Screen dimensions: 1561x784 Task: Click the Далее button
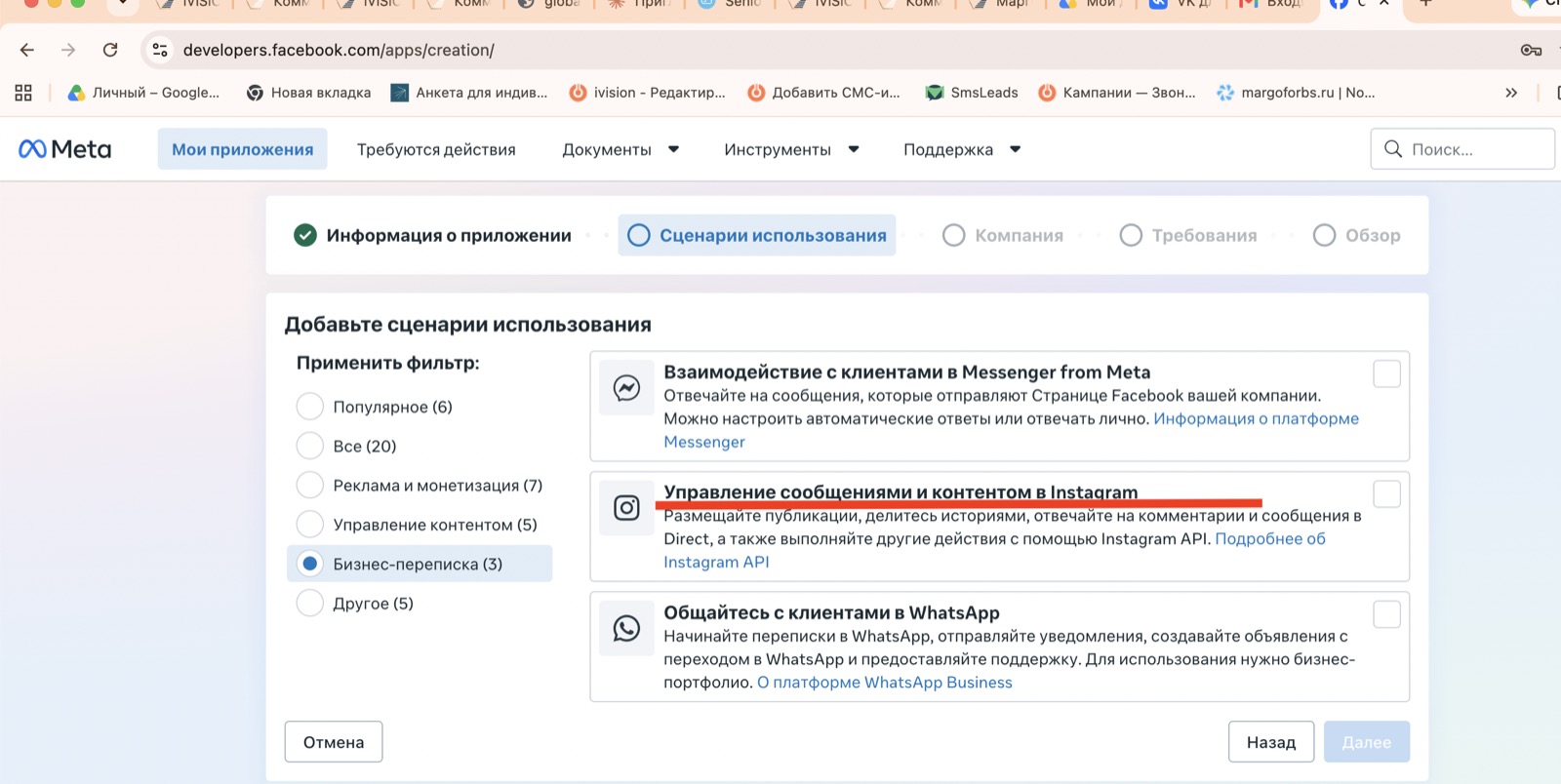(x=1367, y=742)
